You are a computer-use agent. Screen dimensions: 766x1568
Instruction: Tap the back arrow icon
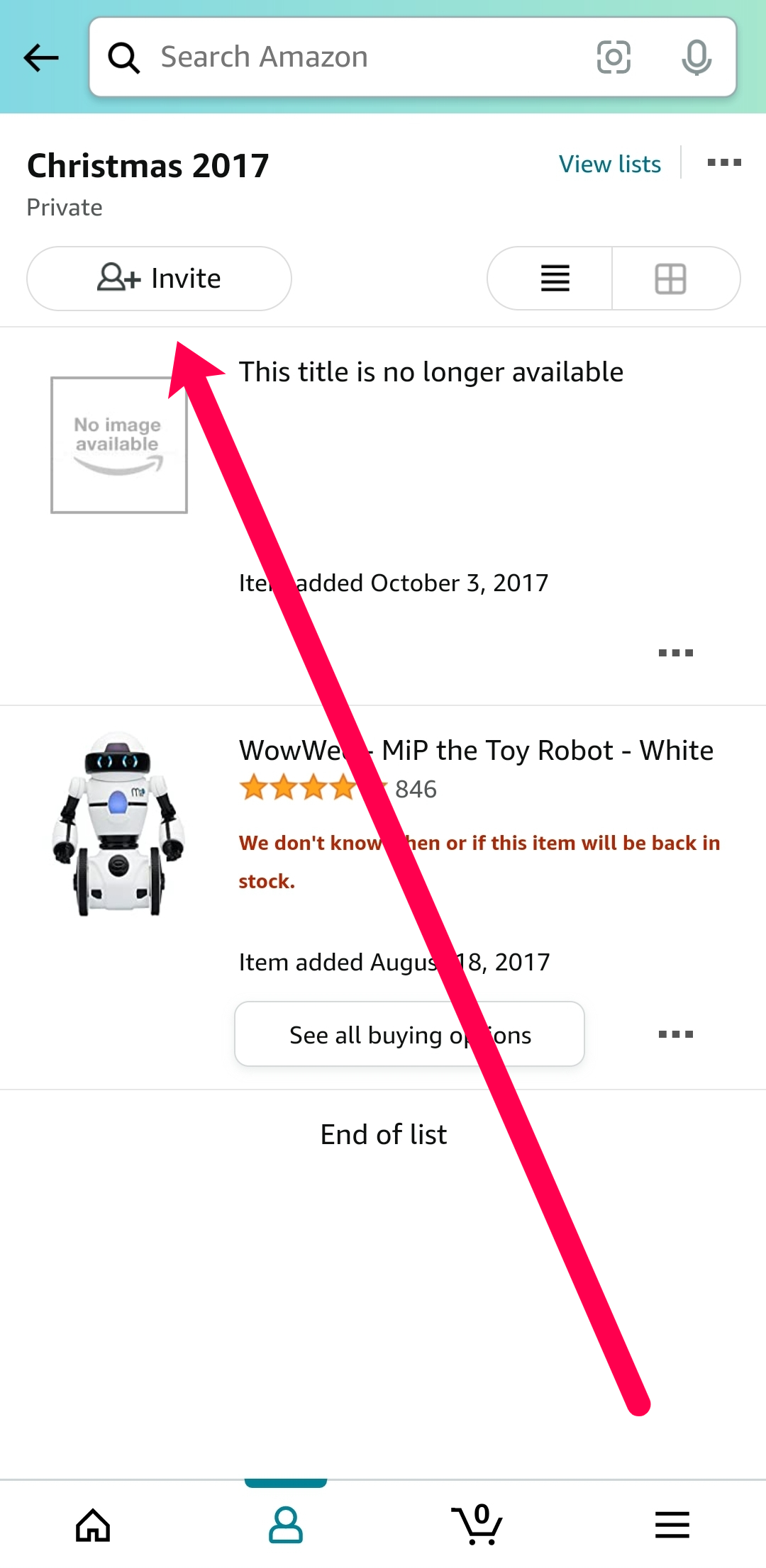pos(41,57)
